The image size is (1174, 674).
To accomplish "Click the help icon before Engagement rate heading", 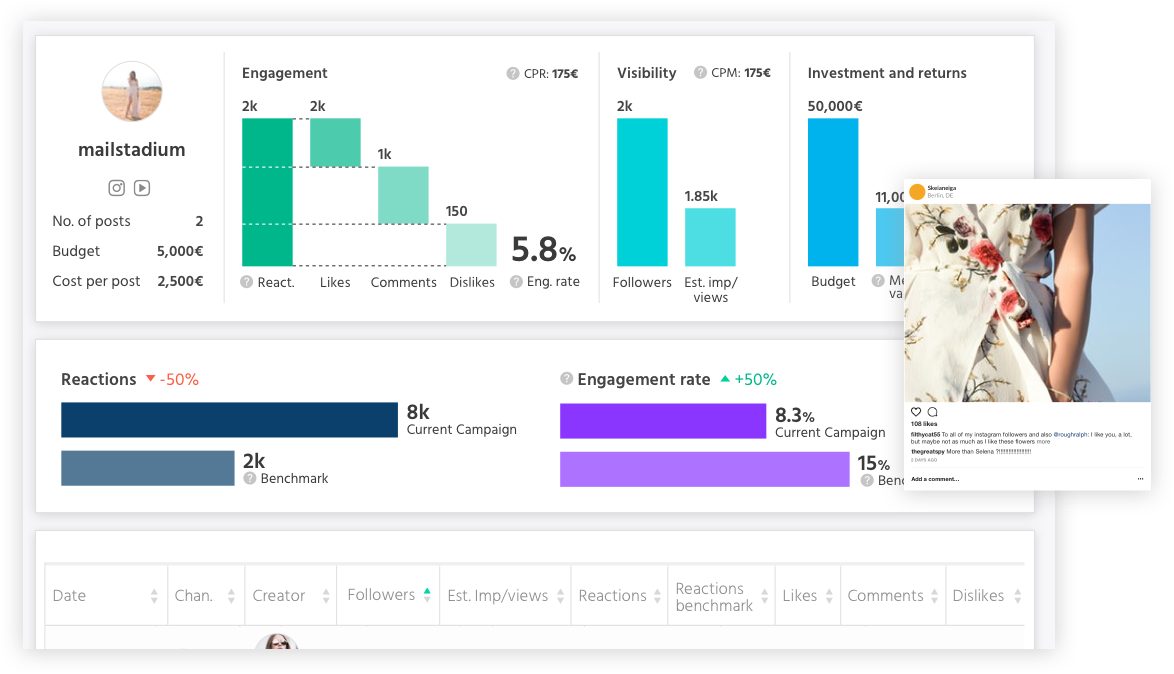I will [567, 379].
